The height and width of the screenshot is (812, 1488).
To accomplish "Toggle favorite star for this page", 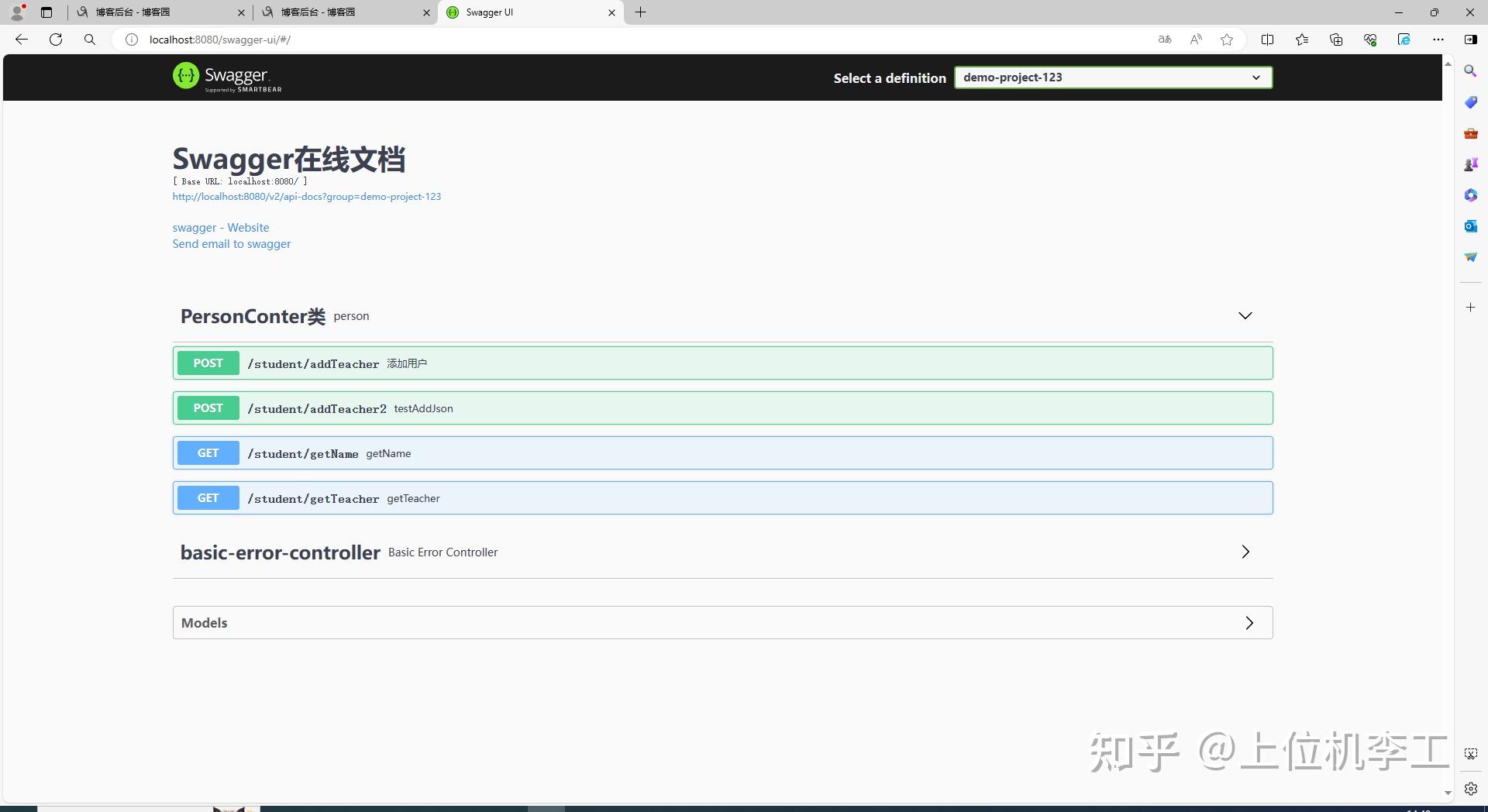I will 1227,40.
